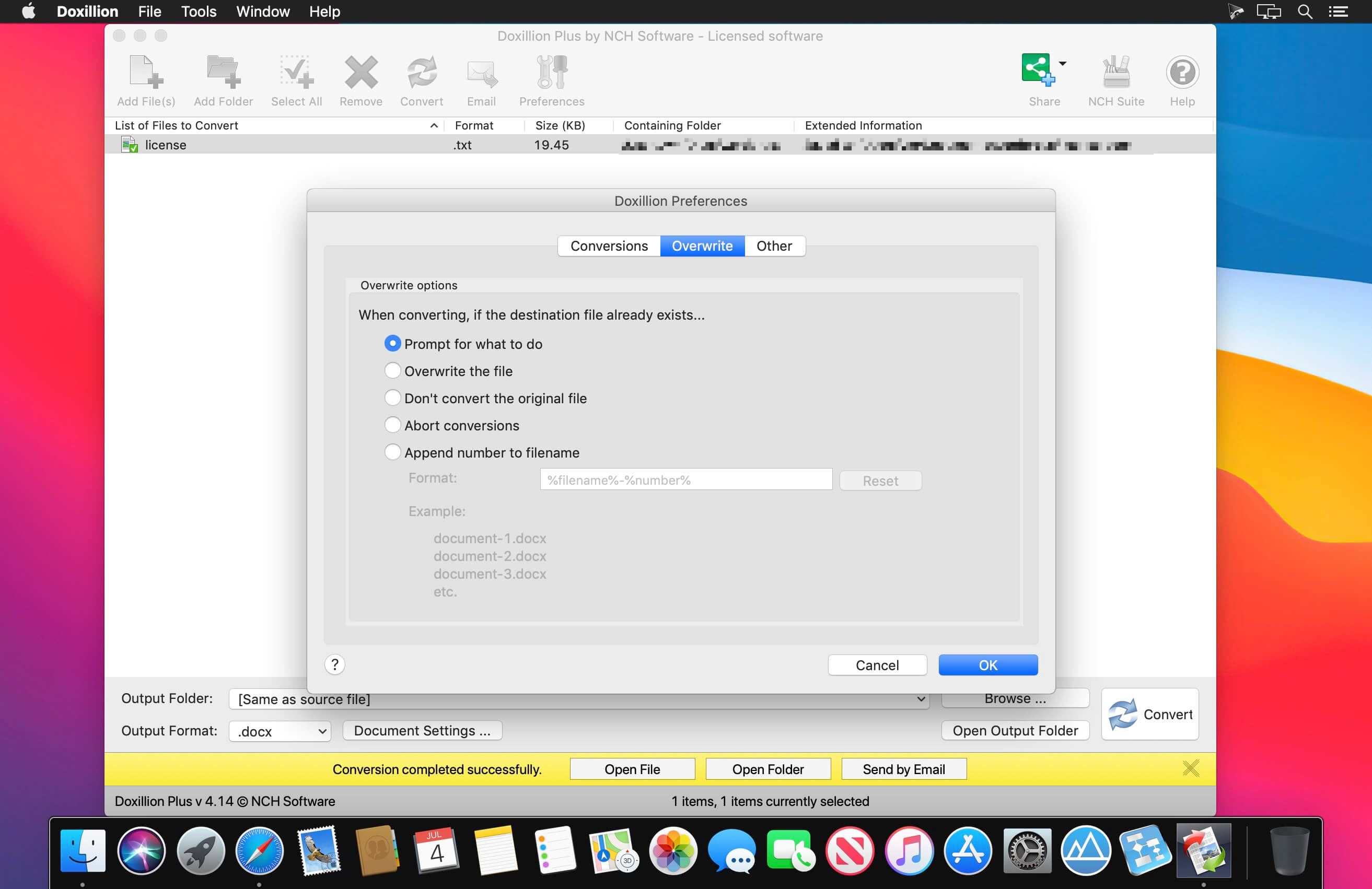
Task: Expand the Share dropdown arrow
Action: 1062,63
